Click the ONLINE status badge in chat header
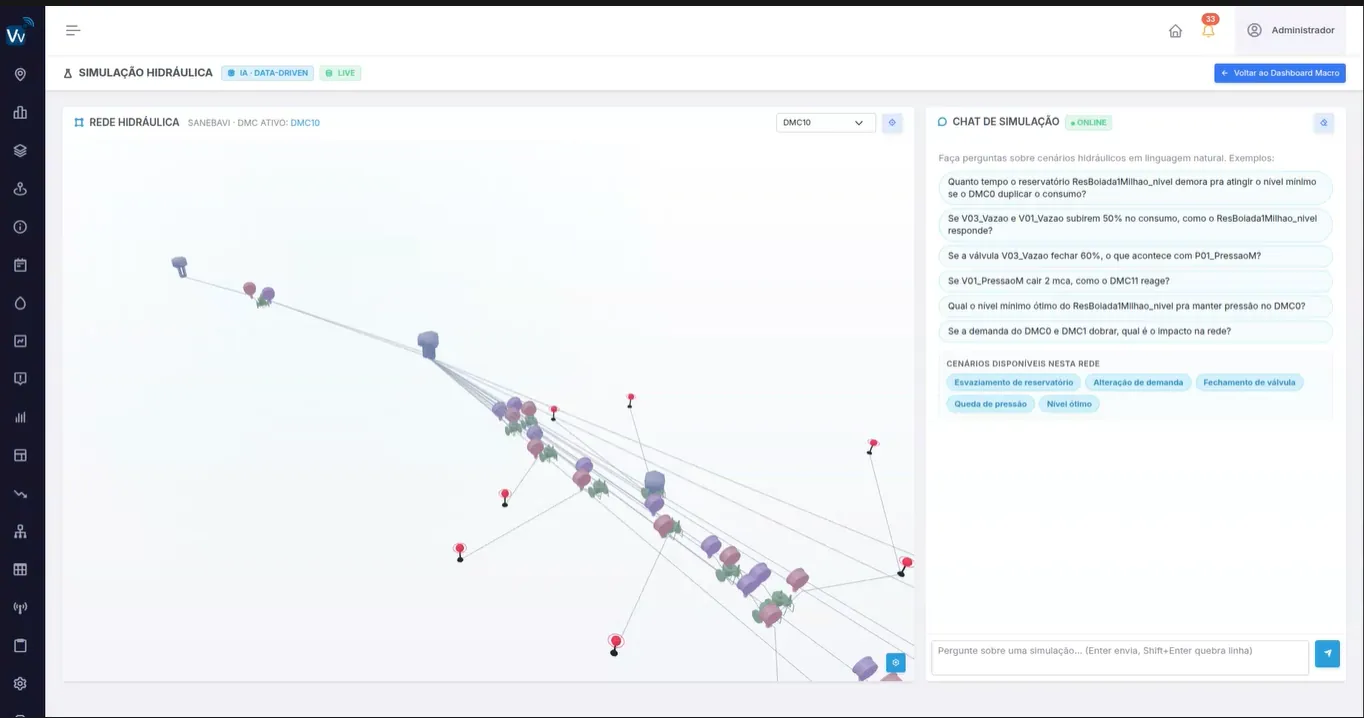The image size is (1364, 718). pos(1088,122)
